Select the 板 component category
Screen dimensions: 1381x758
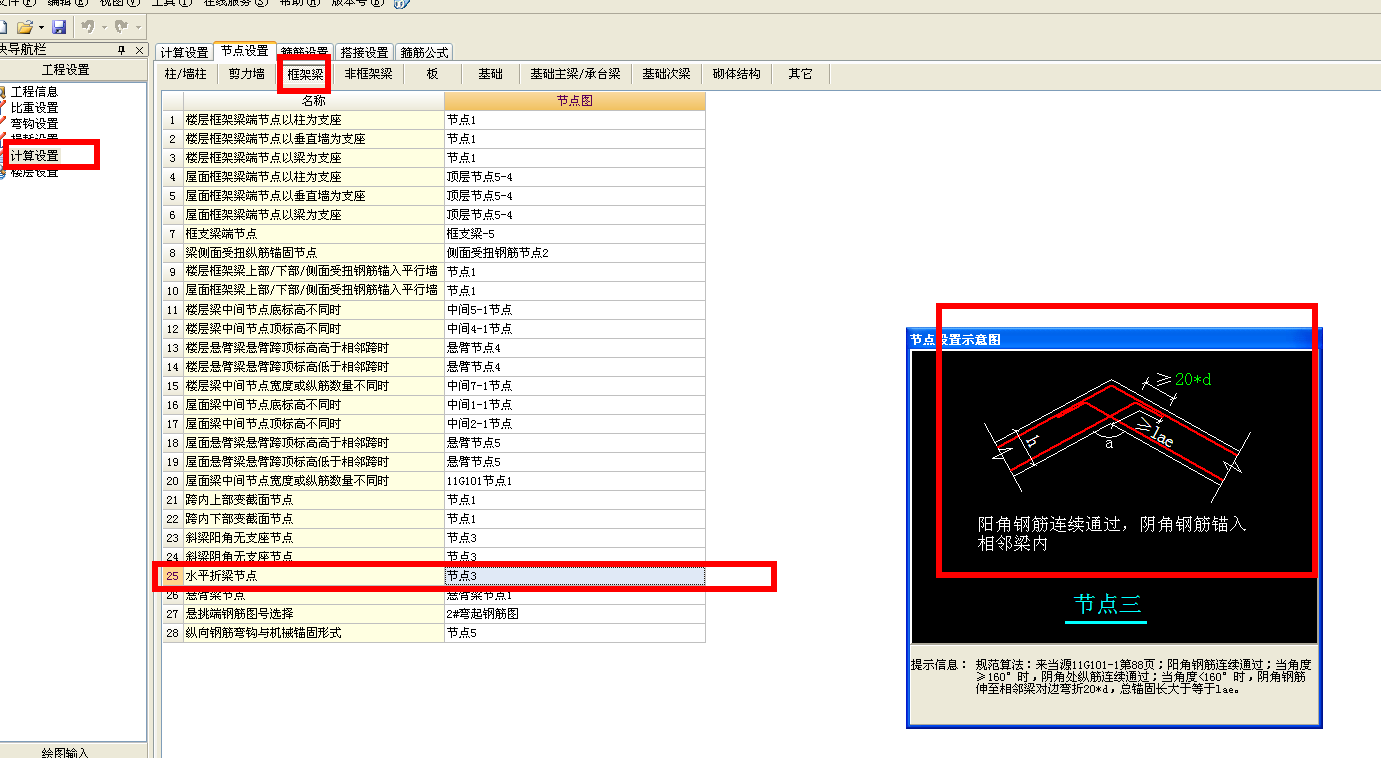click(x=432, y=74)
